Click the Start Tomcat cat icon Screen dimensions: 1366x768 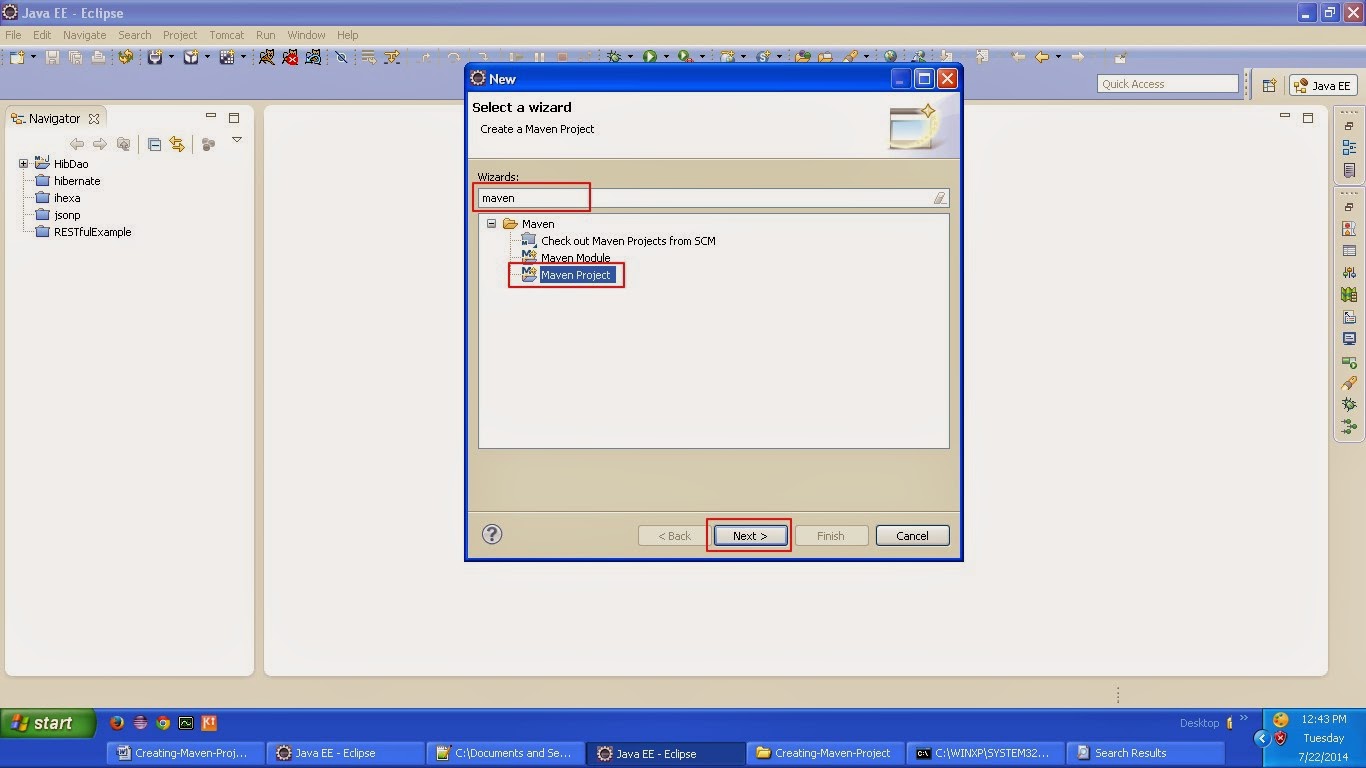(266, 57)
